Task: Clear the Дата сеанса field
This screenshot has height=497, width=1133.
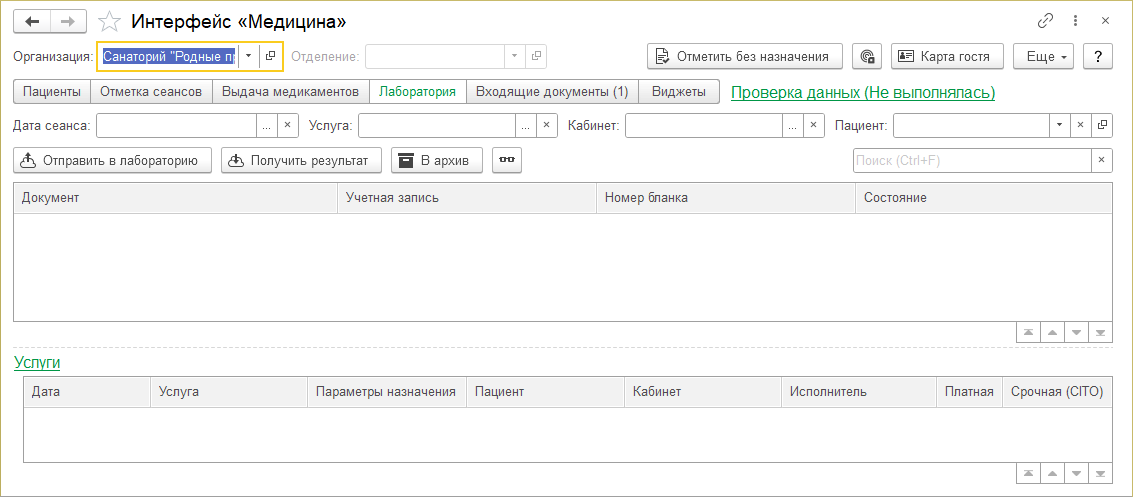Action: pyautogui.click(x=287, y=125)
